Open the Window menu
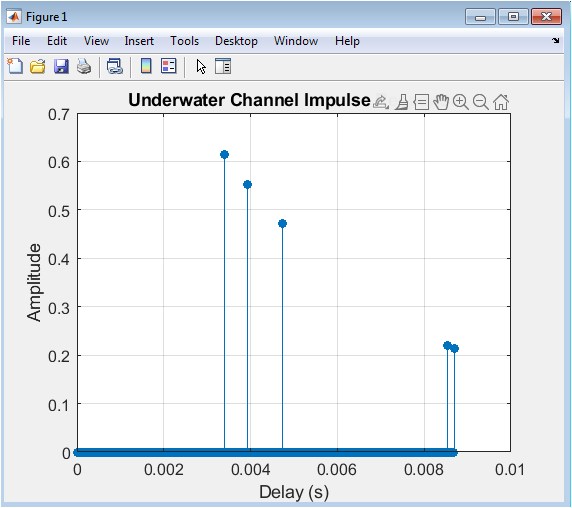The height and width of the screenshot is (508, 572). click(296, 41)
